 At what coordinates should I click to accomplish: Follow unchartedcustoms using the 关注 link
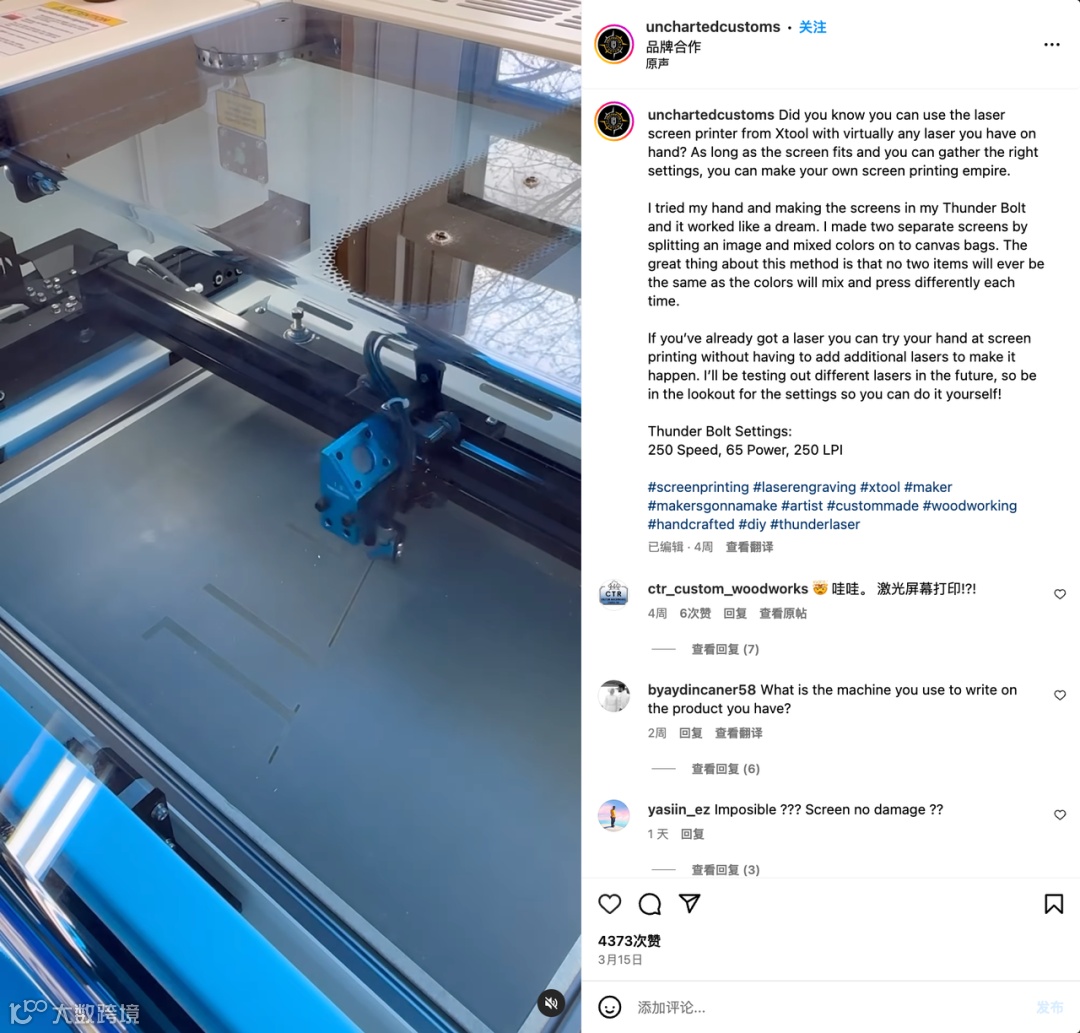click(812, 27)
